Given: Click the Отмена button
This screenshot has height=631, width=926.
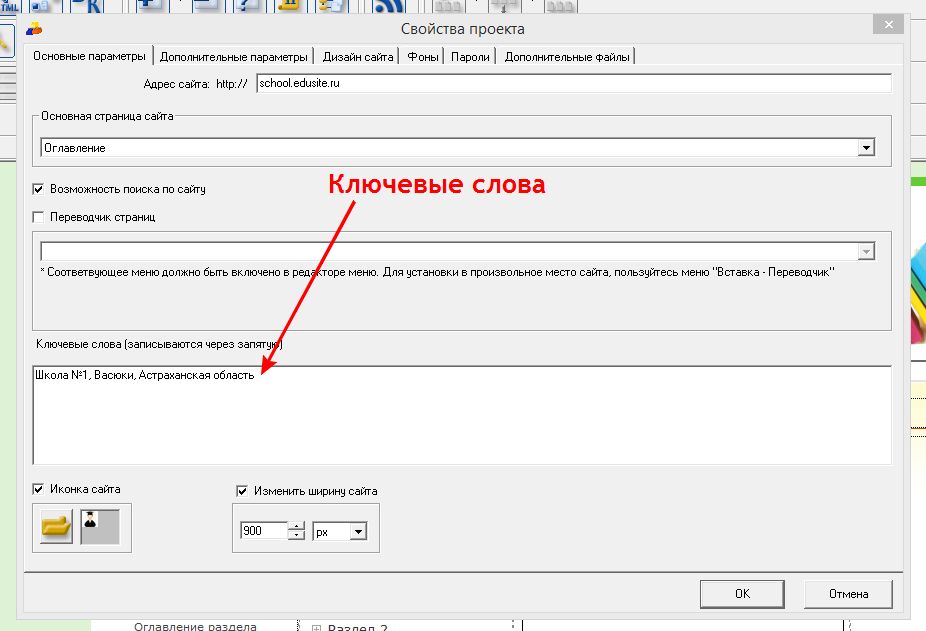Looking at the screenshot, I should point(848,593).
